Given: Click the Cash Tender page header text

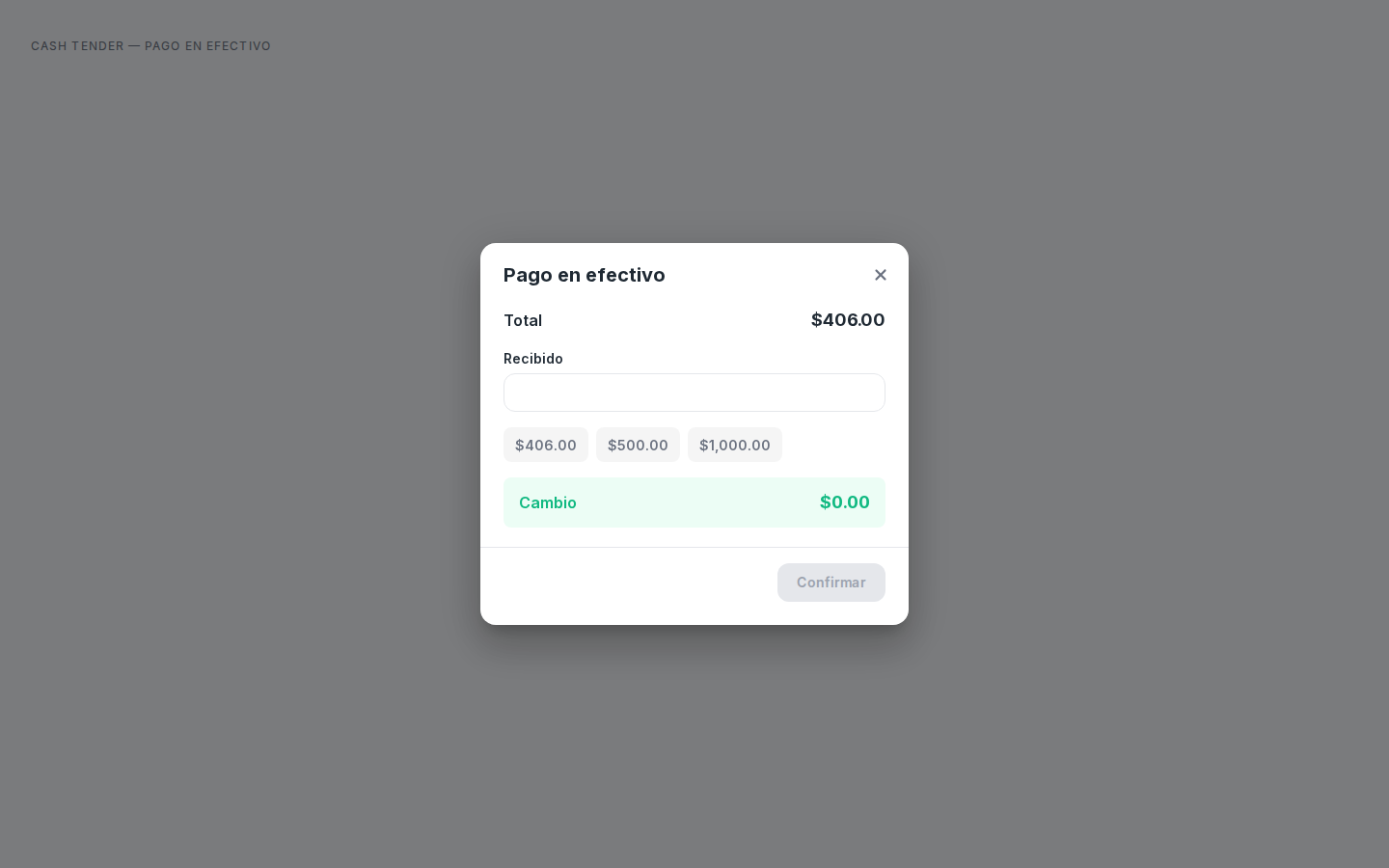Looking at the screenshot, I should [x=151, y=46].
